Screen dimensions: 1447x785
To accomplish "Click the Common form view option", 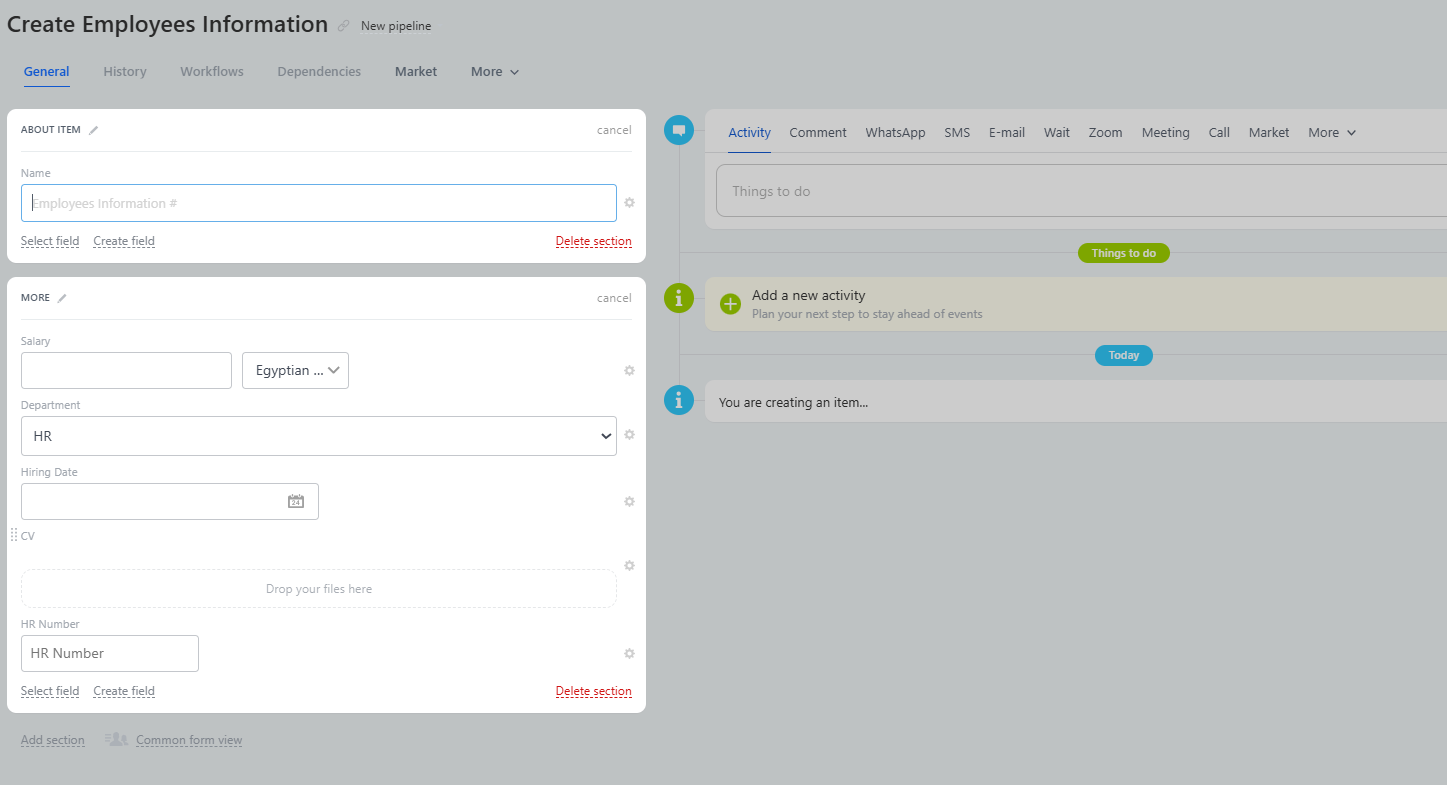I will click(x=188, y=741).
